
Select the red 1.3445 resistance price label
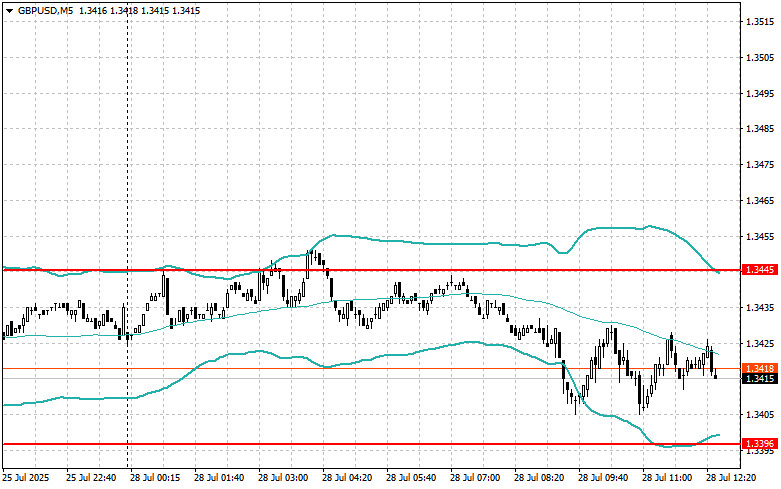click(760, 269)
